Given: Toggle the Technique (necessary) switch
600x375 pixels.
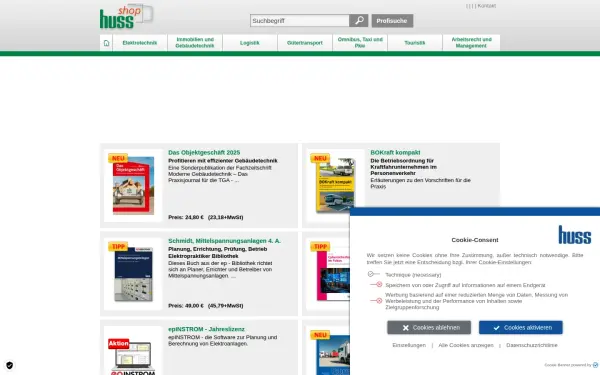Looking at the screenshot, I should click(374, 274).
